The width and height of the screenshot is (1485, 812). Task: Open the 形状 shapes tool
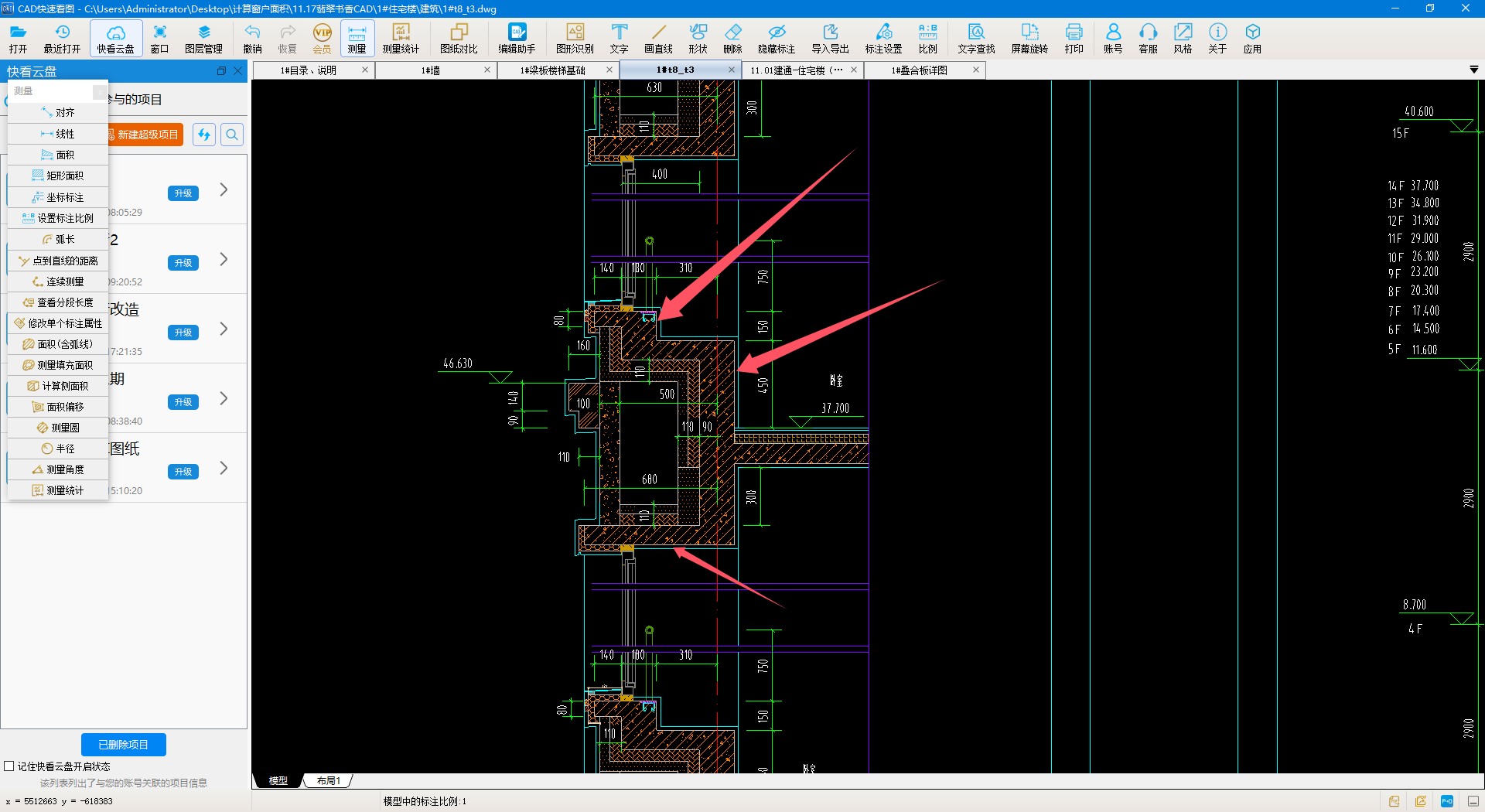(x=698, y=38)
